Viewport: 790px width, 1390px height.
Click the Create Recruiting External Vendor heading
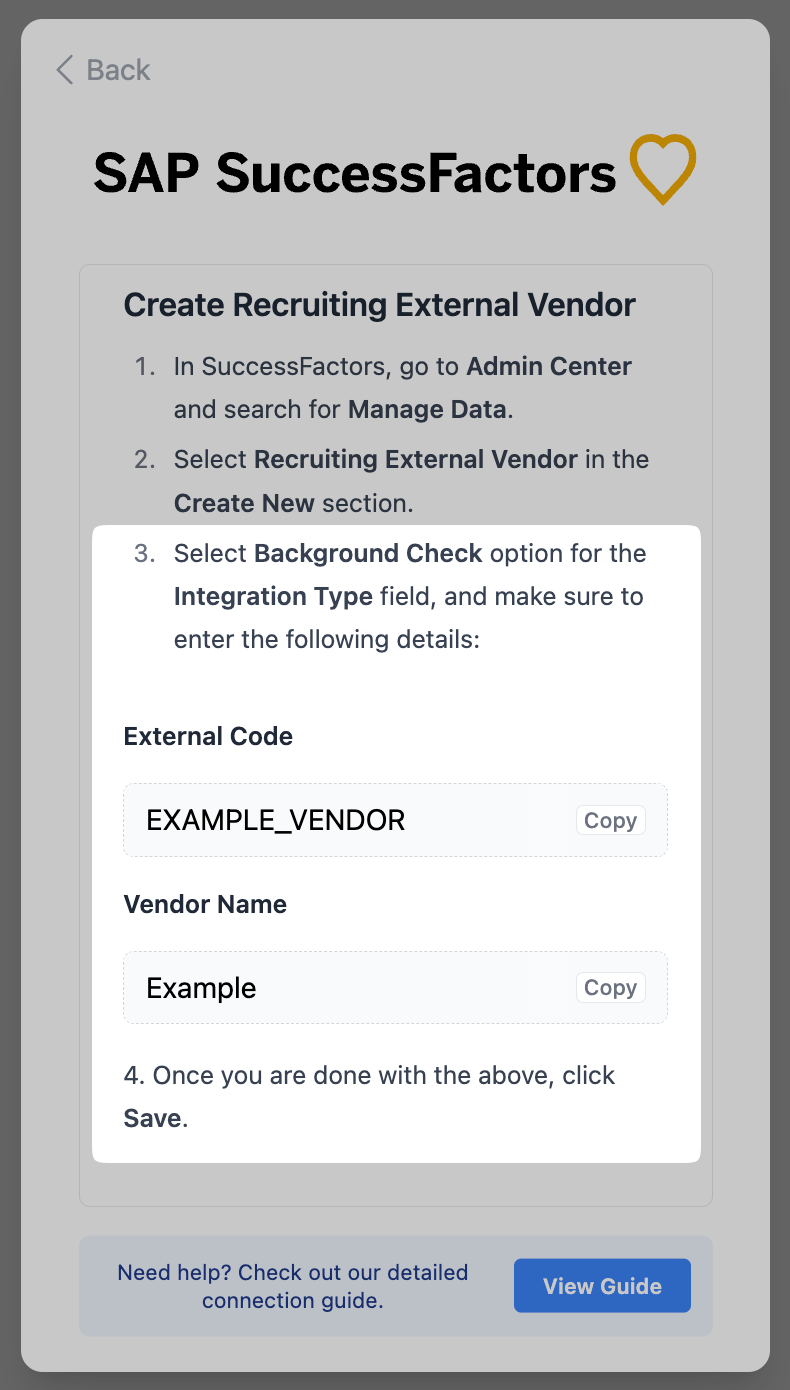pyautogui.click(x=379, y=305)
